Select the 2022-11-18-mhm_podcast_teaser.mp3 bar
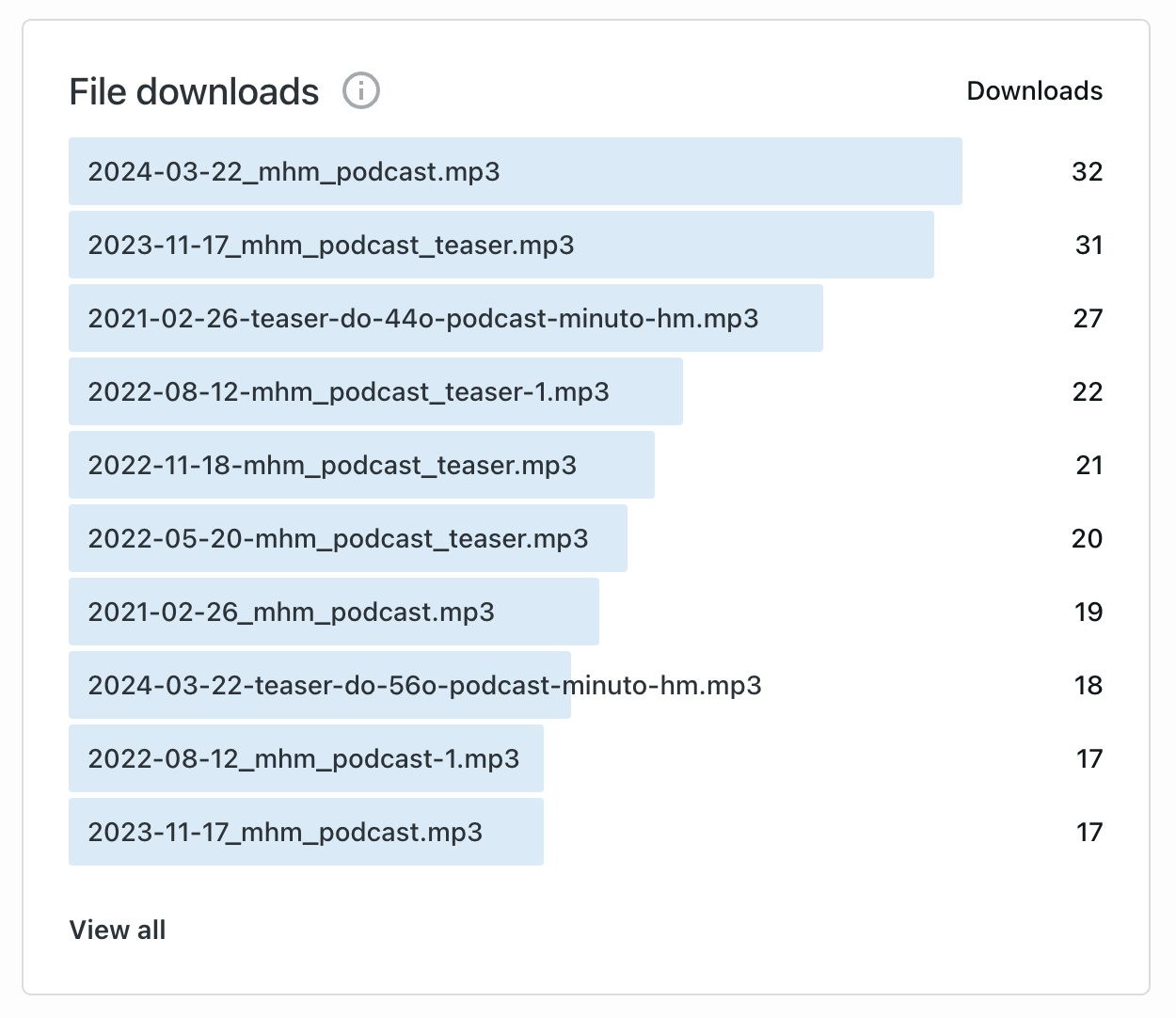This screenshot has height=1018, width=1176. pyautogui.click(x=332, y=466)
